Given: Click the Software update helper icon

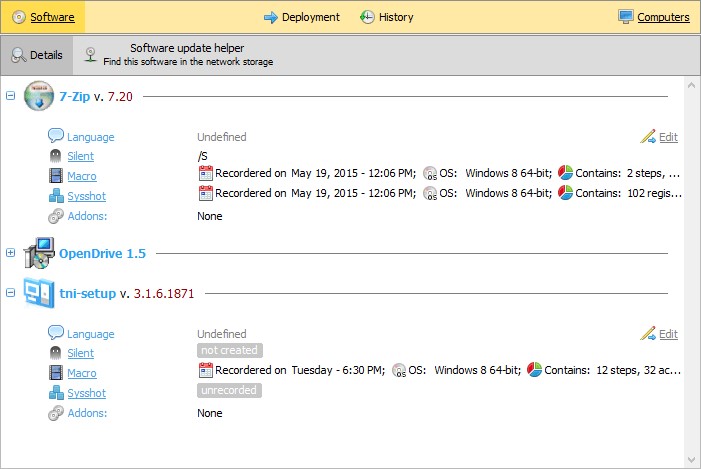Looking at the screenshot, I should [x=91, y=54].
